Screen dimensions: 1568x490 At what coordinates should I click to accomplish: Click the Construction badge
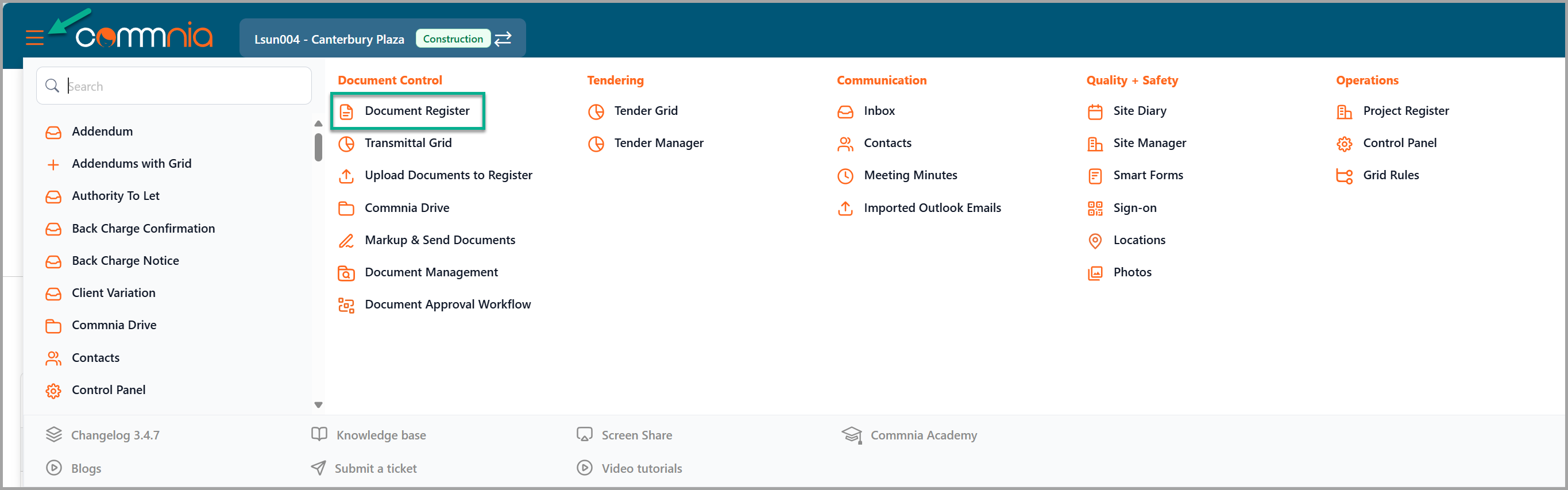(453, 39)
